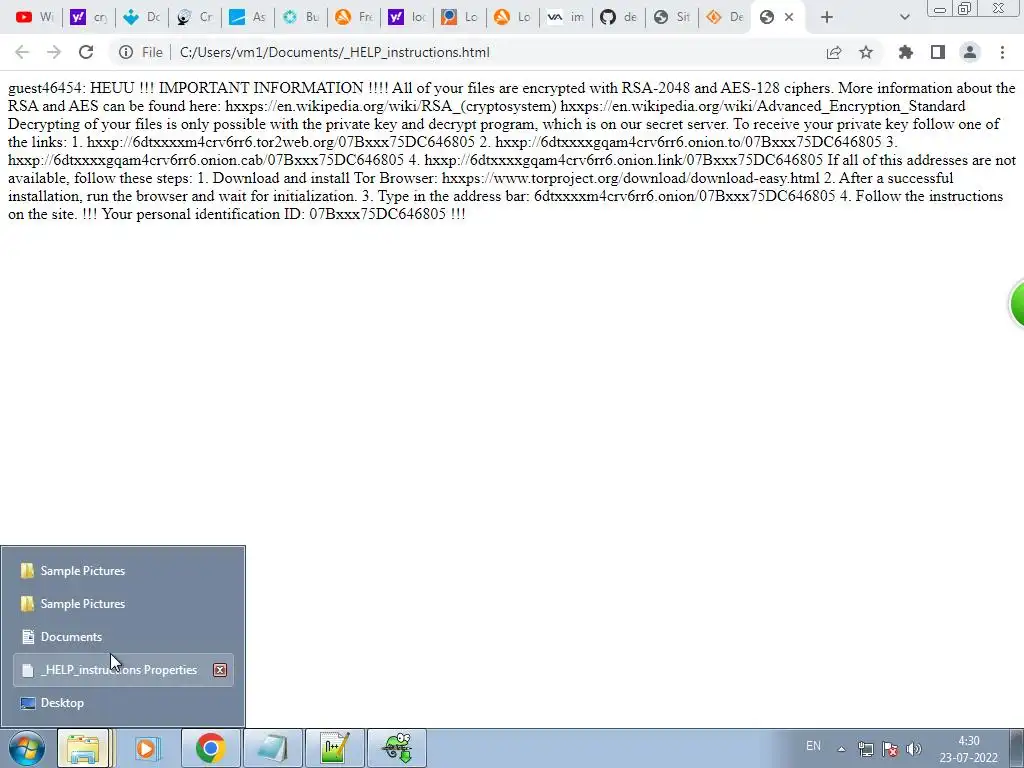The image size is (1024, 768).
Task: Open the Chrome extensions puzzle icon
Action: click(906, 52)
